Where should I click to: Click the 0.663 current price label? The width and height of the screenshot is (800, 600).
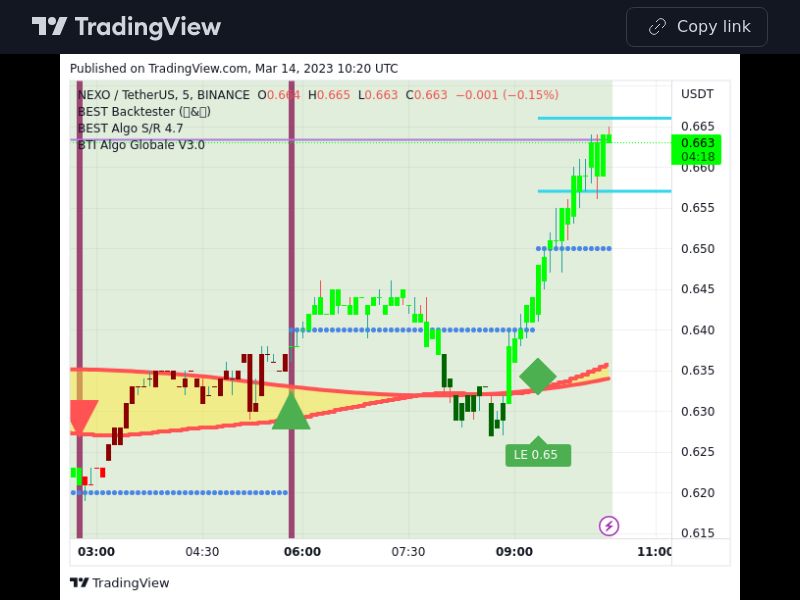696,149
